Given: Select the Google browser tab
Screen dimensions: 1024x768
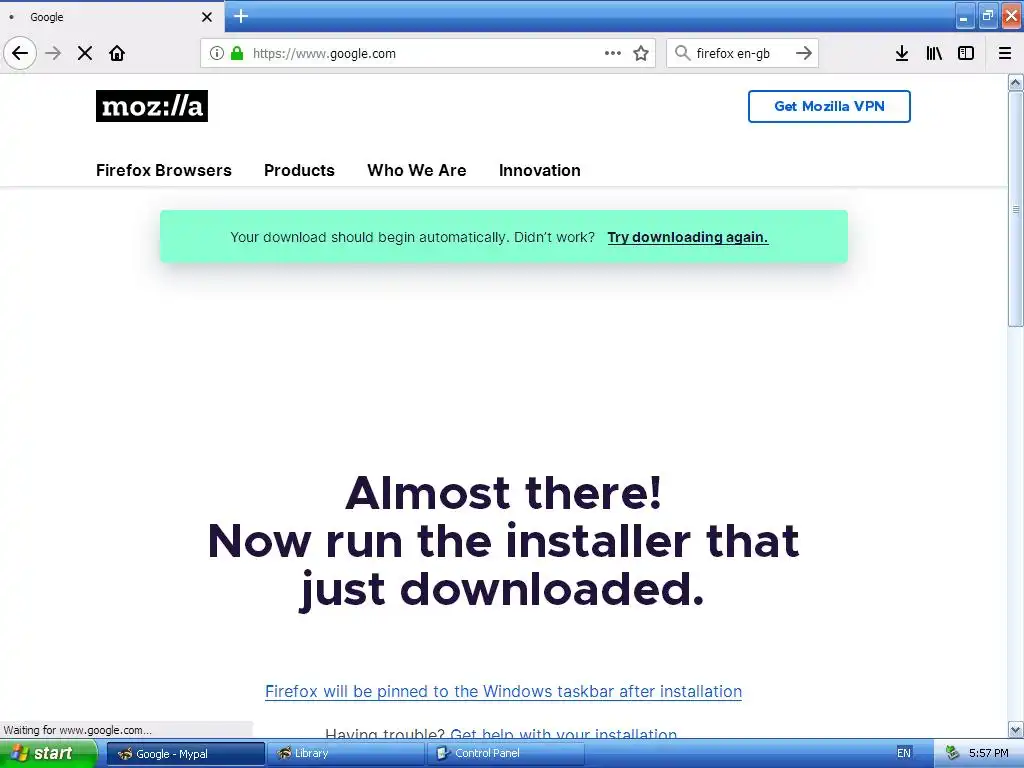Looking at the screenshot, I should click(x=112, y=17).
